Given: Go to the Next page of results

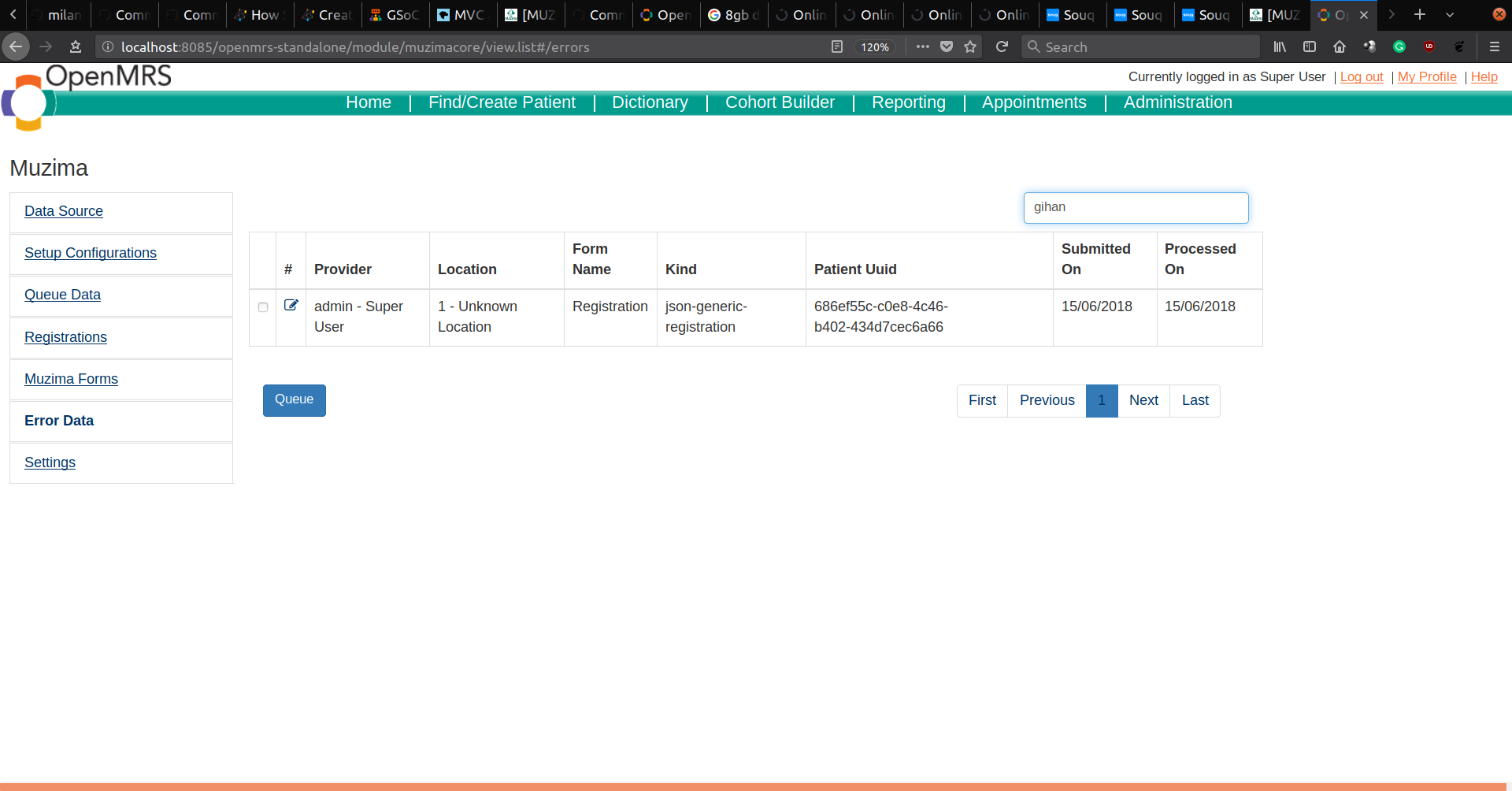Looking at the screenshot, I should coord(1143,400).
